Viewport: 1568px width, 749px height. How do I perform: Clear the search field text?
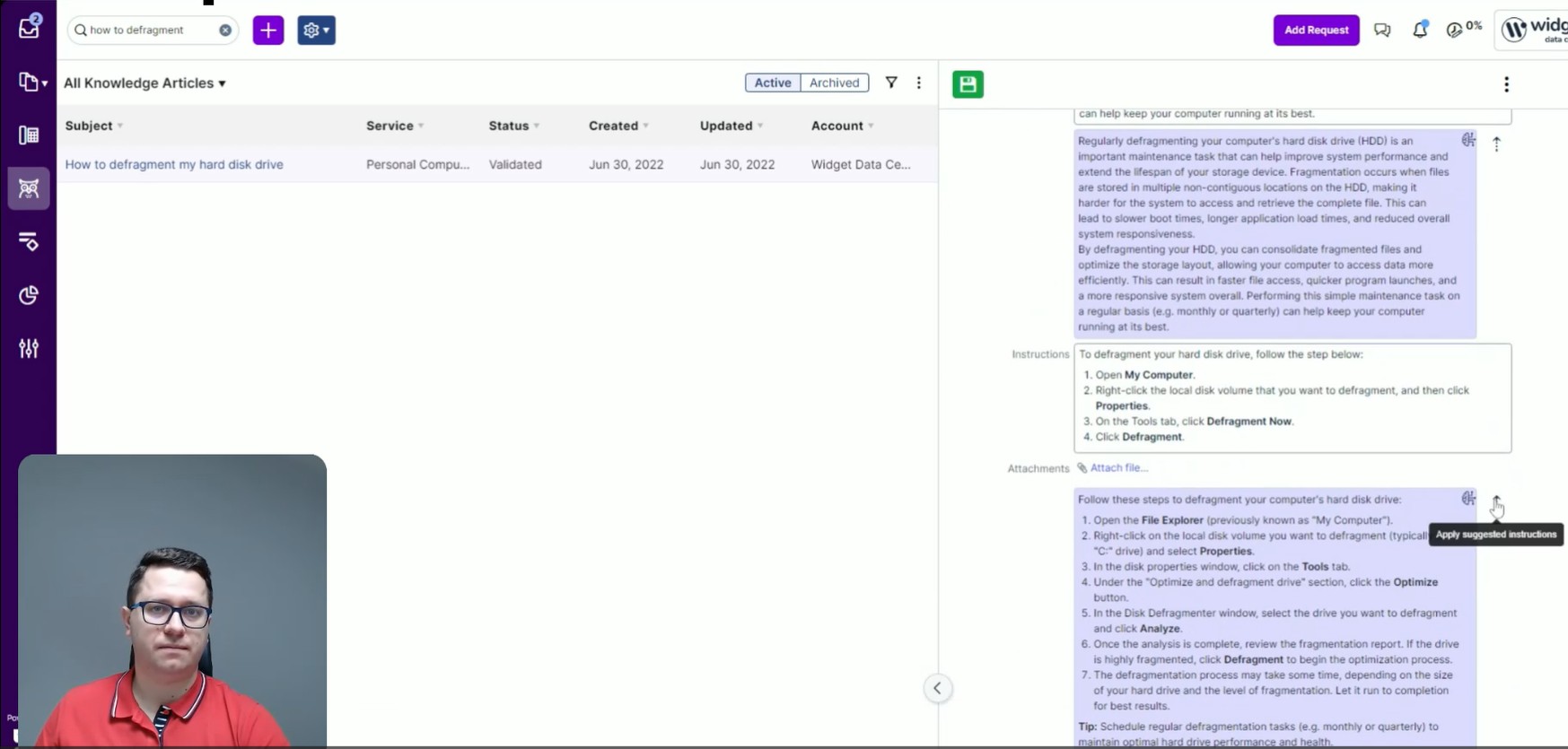pos(225,30)
